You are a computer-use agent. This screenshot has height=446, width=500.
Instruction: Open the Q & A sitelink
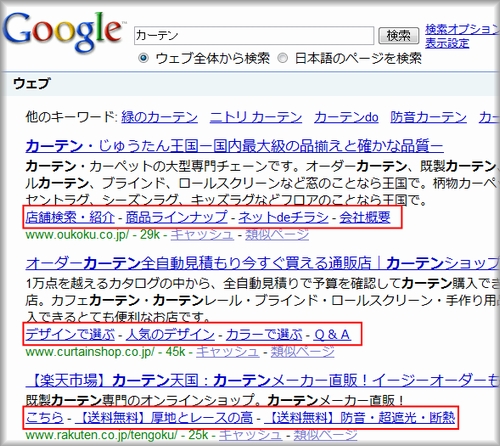point(332,334)
